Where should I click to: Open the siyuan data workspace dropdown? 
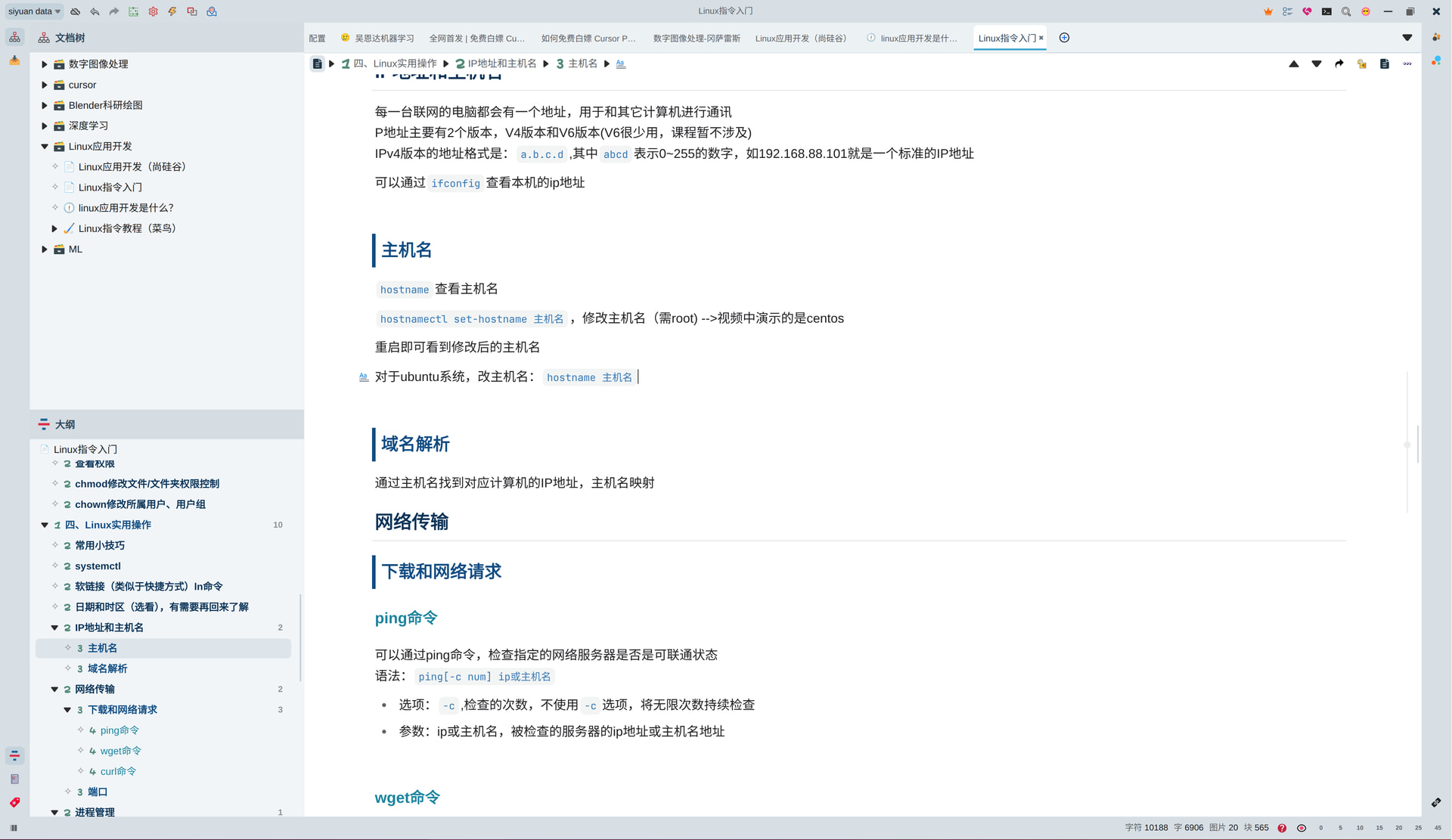click(34, 11)
